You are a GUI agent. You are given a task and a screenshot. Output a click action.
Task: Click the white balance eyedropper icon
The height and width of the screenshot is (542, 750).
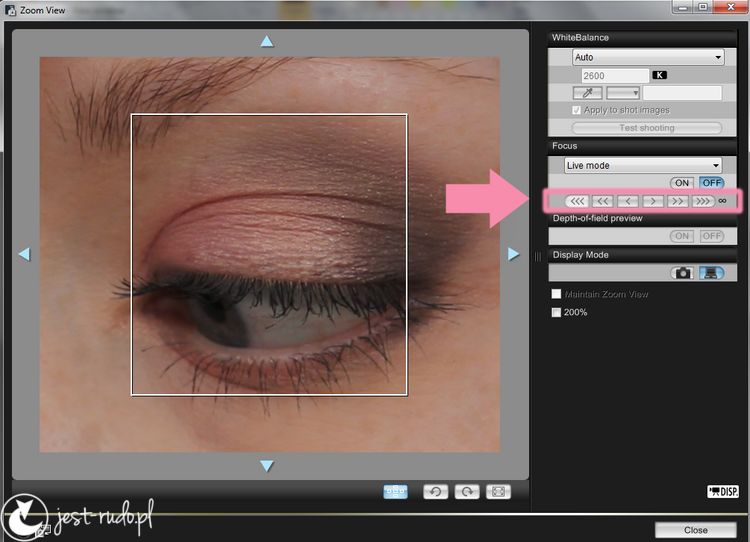tap(587, 93)
